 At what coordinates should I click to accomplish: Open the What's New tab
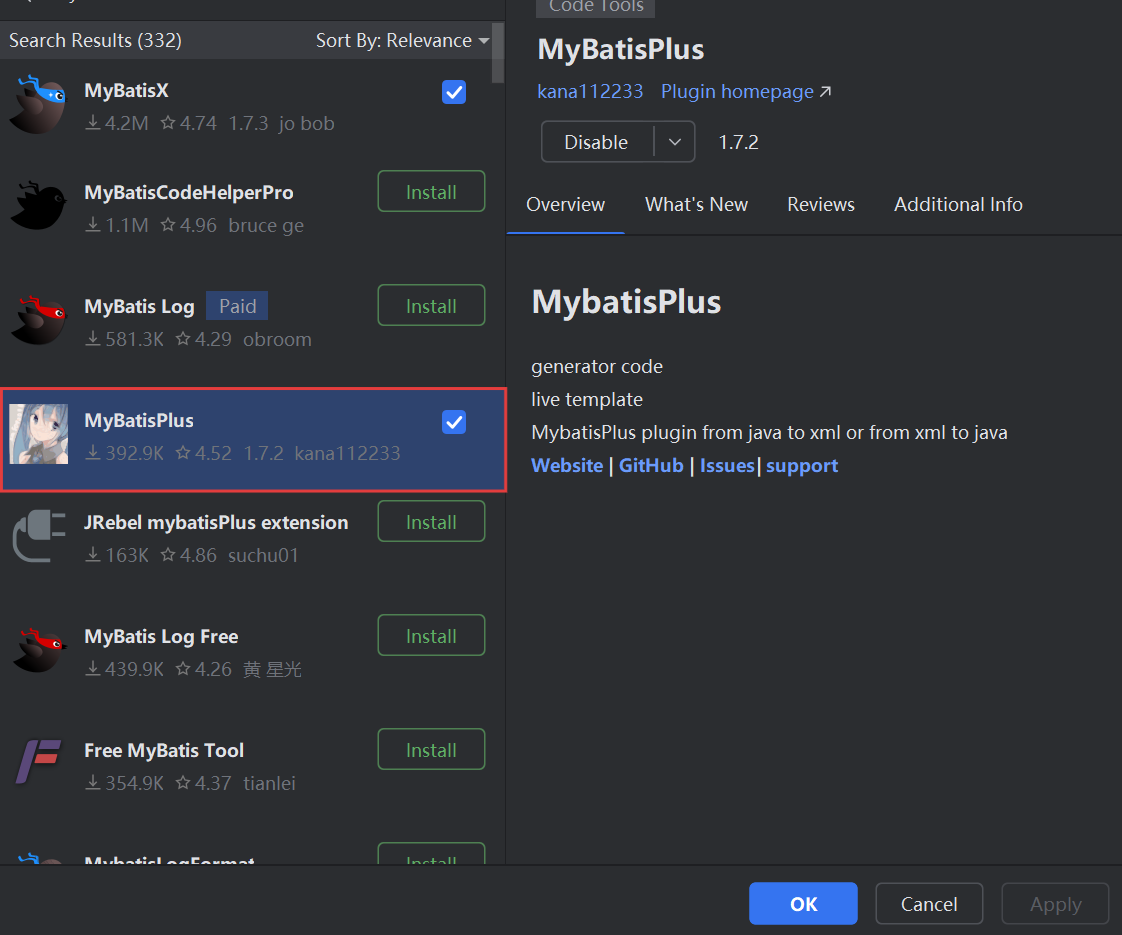pos(696,205)
